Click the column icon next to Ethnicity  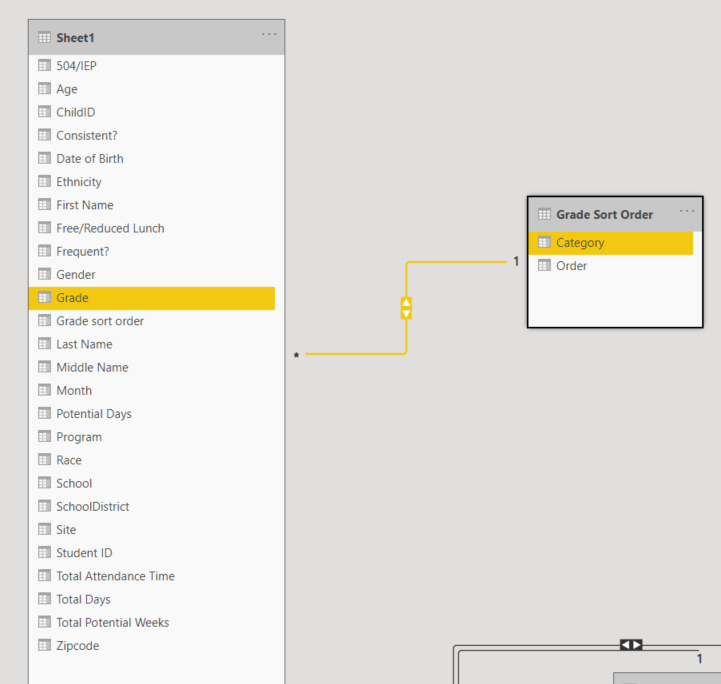[x=44, y=182]
